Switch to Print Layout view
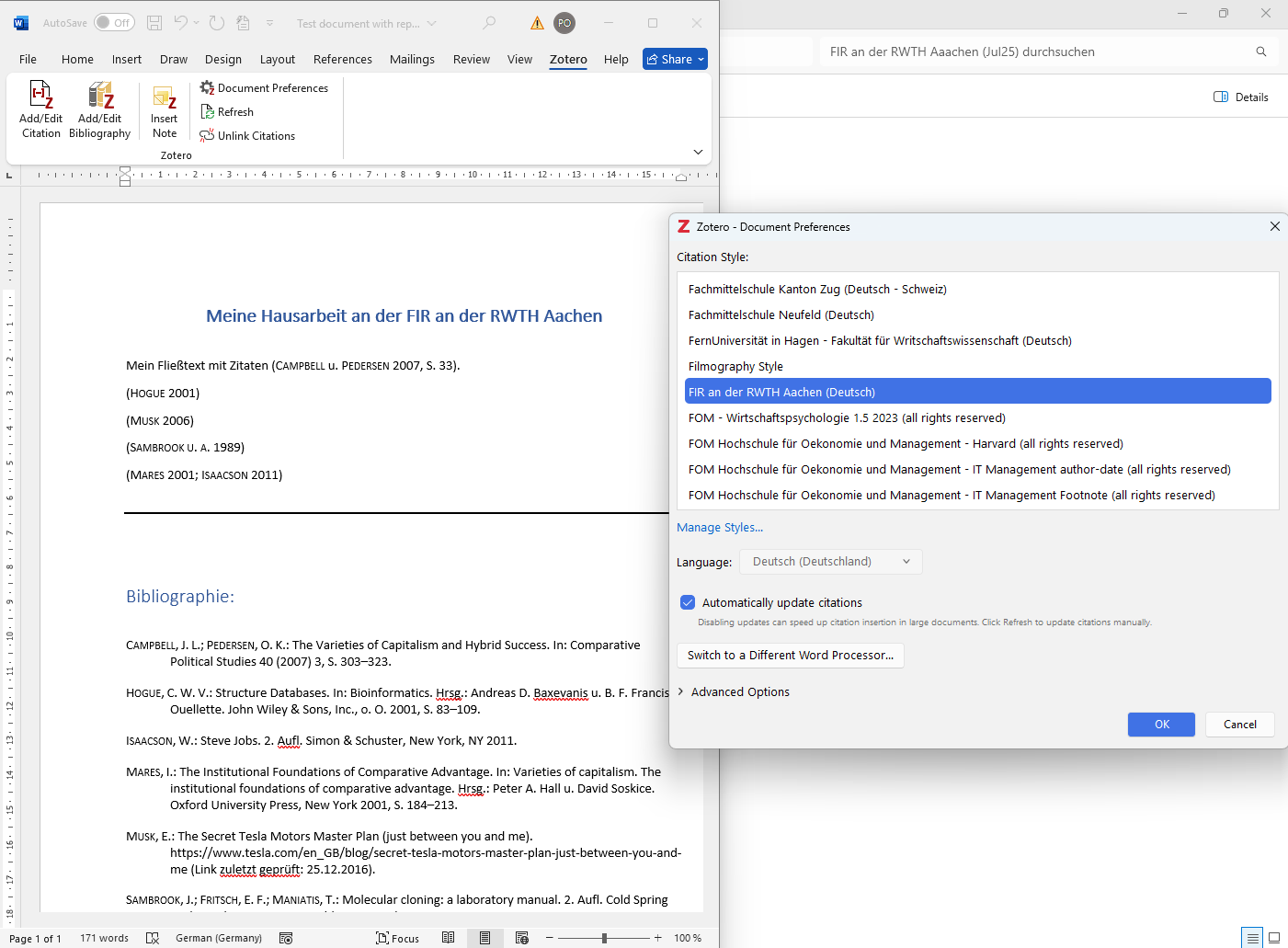1288x948 pixels. [484, 938]
